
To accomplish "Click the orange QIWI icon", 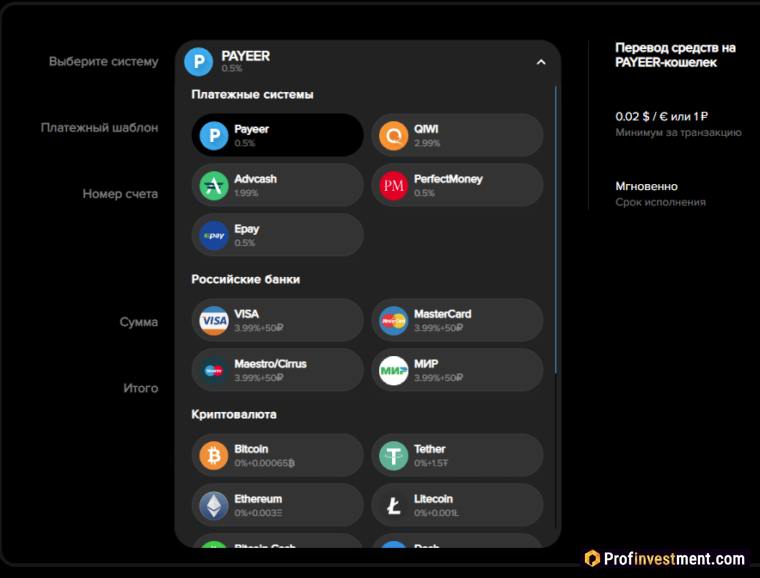I will [394, 135].
